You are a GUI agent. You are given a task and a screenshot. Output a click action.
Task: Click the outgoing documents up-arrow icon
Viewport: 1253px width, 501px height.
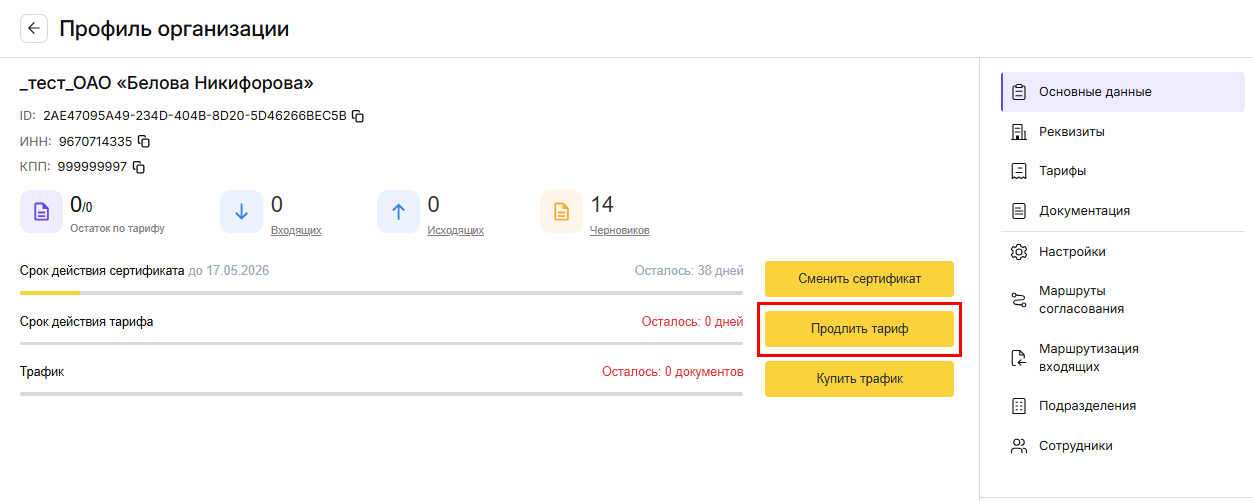[x=398, y=212]
